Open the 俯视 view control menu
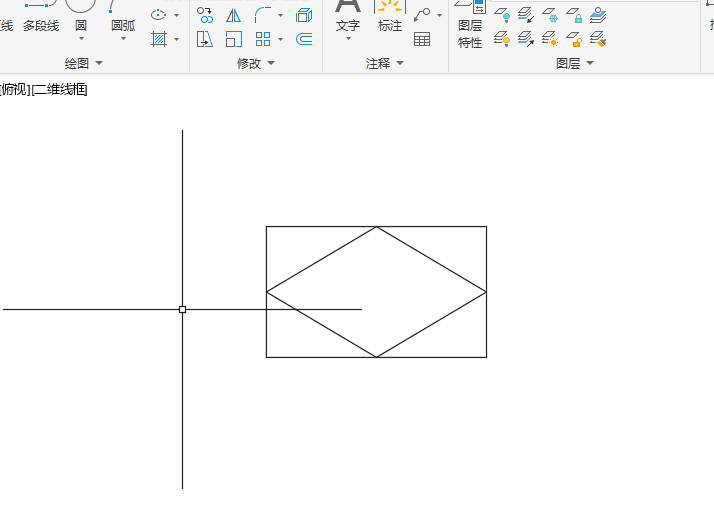 coord(15,89)
